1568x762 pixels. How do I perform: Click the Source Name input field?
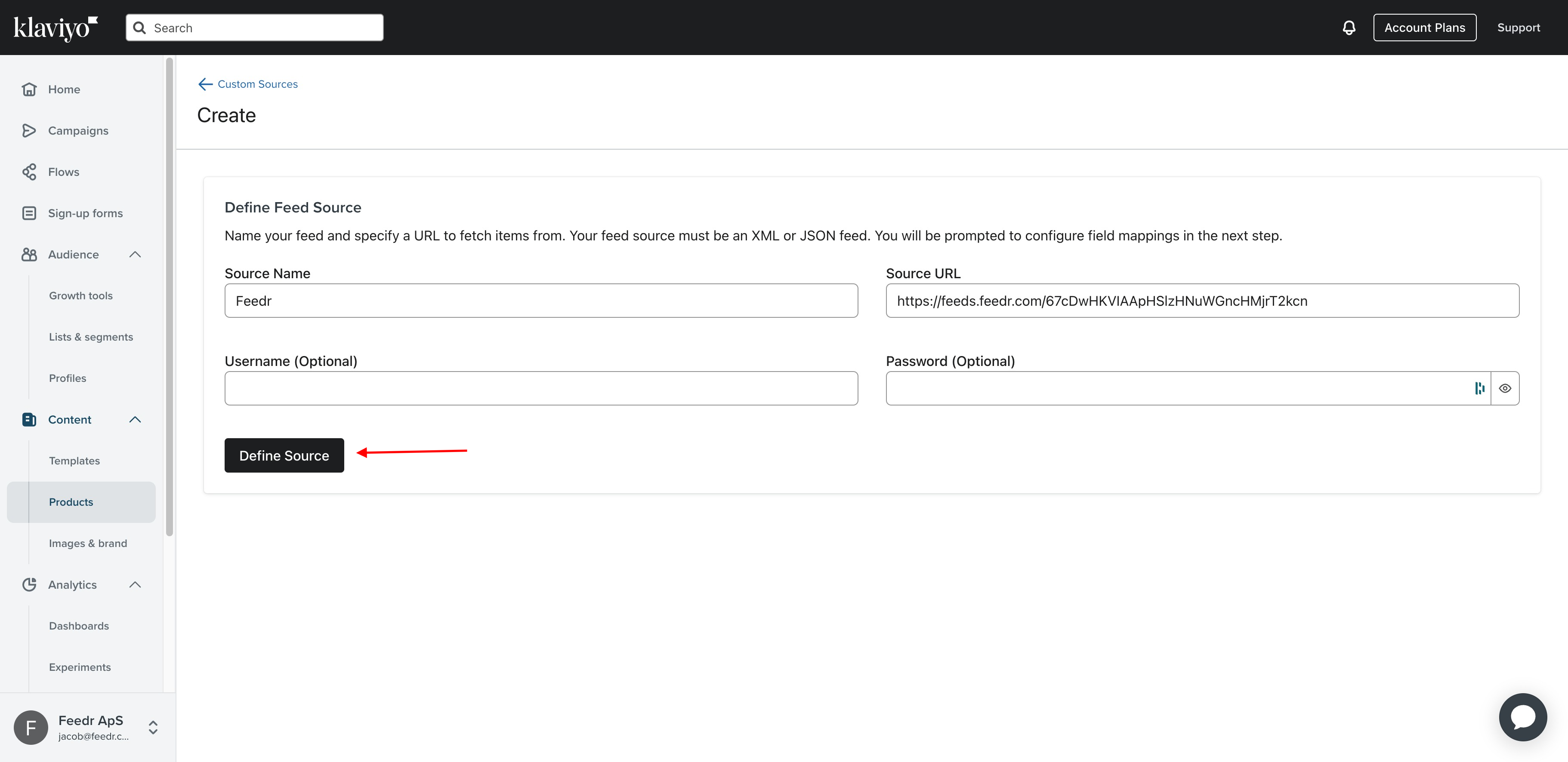tap(541, 300)
